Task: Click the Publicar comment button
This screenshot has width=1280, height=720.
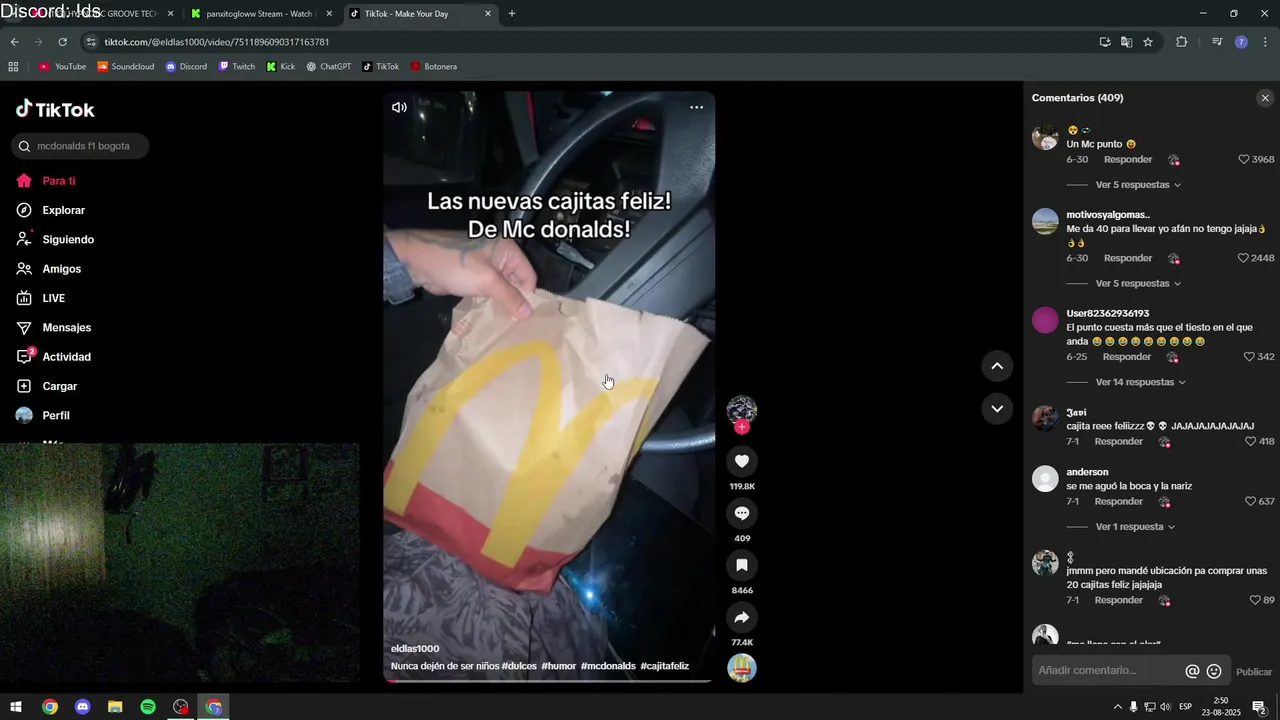Action: [x=1254, y=672]
